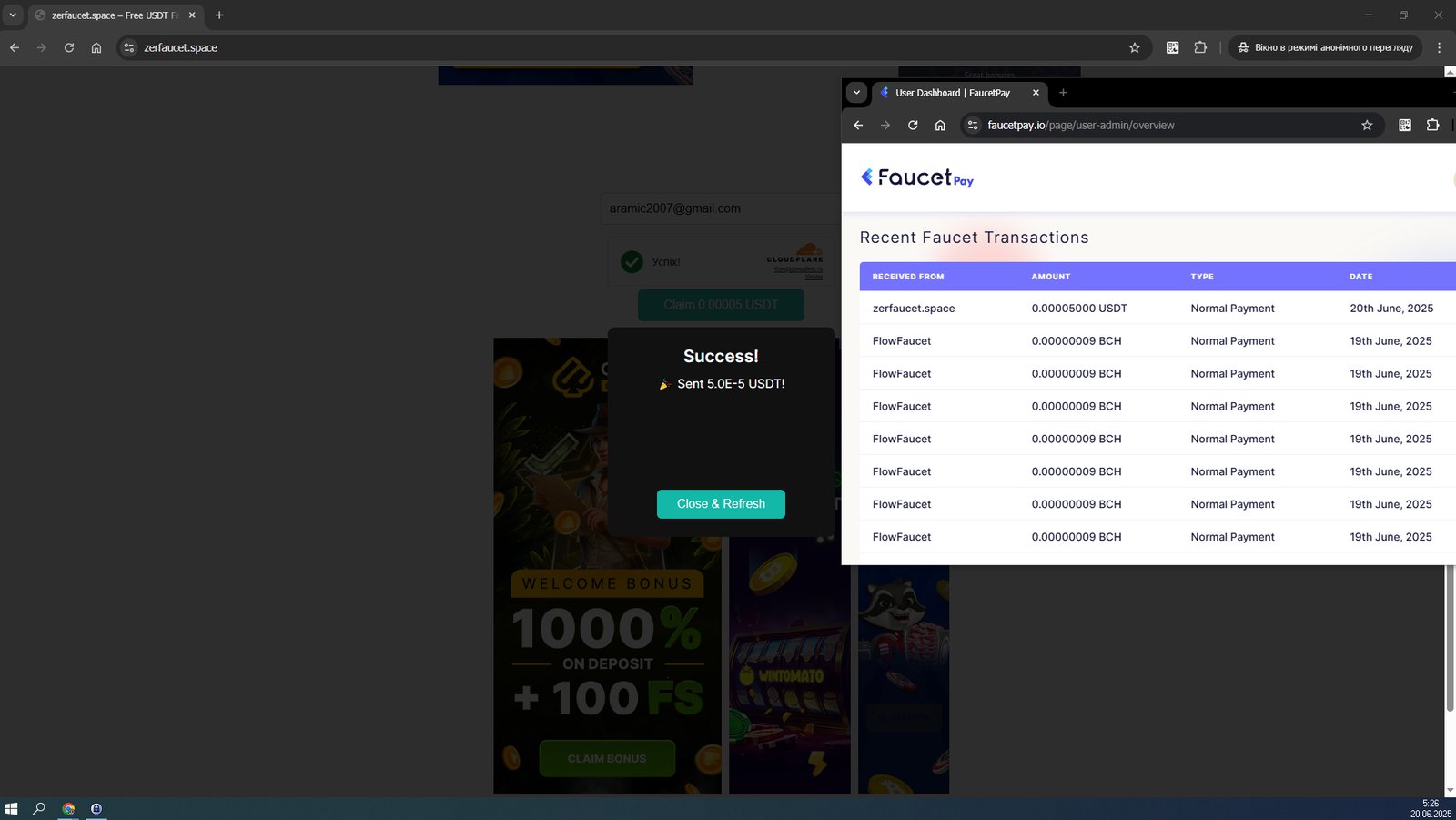This screenshot has height=820, width=1456.
Task: Click the faucetpay.io address bar URL
Action: (x=1081, y=125)
